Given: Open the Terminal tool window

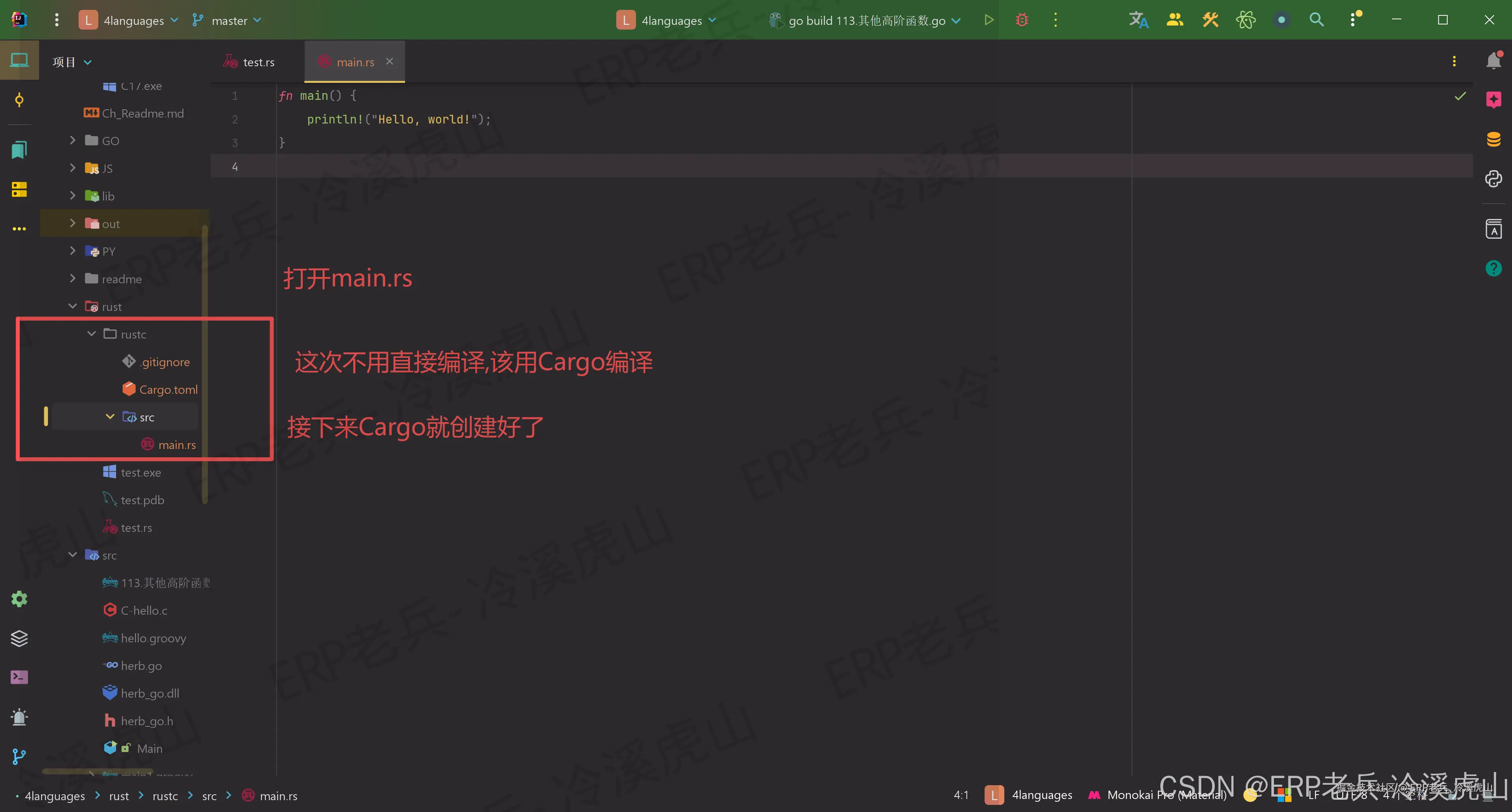Looking at the screenshot, I should pyautogui.click(x=19, y=677).
